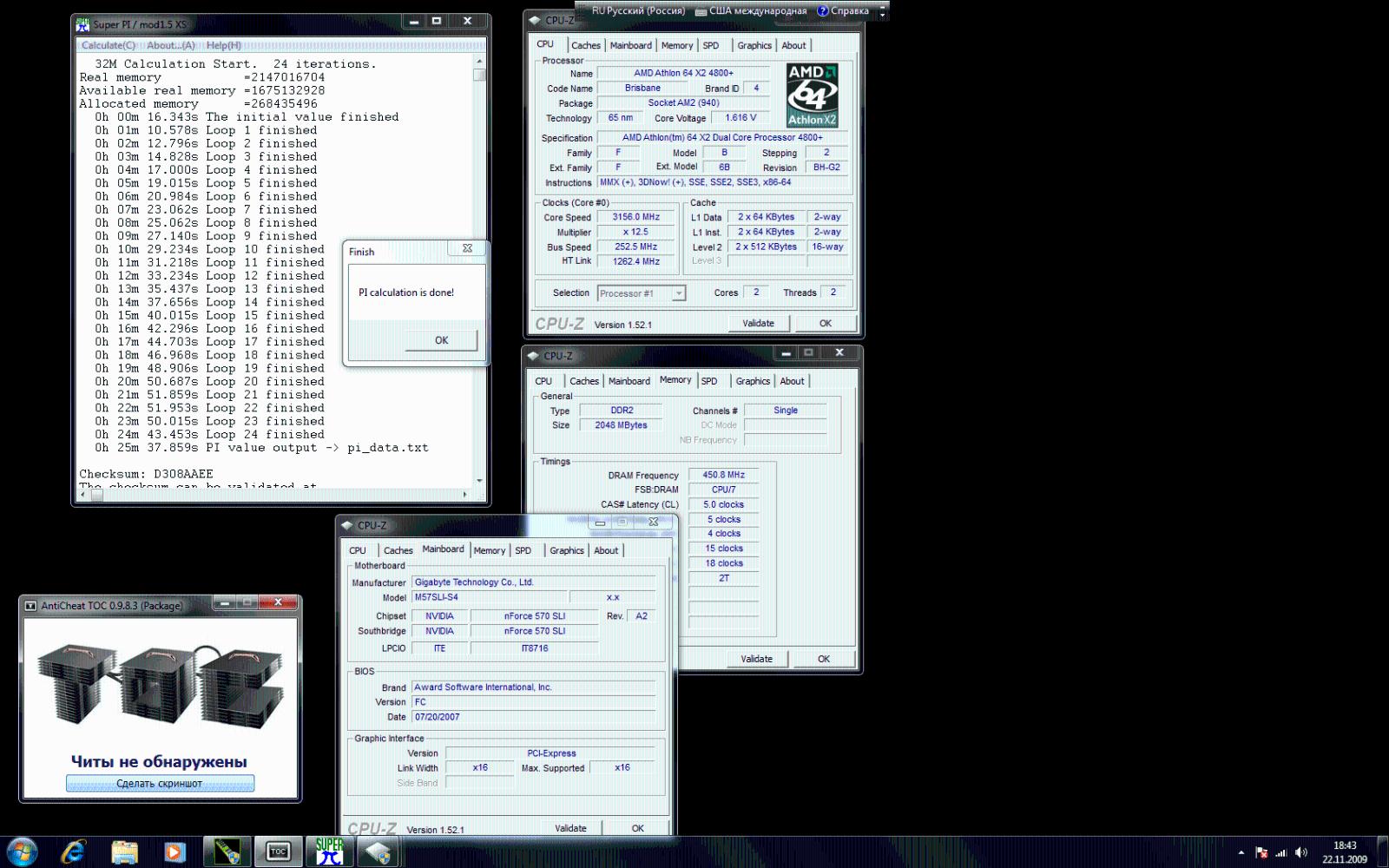Viewport: 1389px width, 868px height.
Task: Click the taskbar clock showing 18:43
Action: click(1345, 852)
